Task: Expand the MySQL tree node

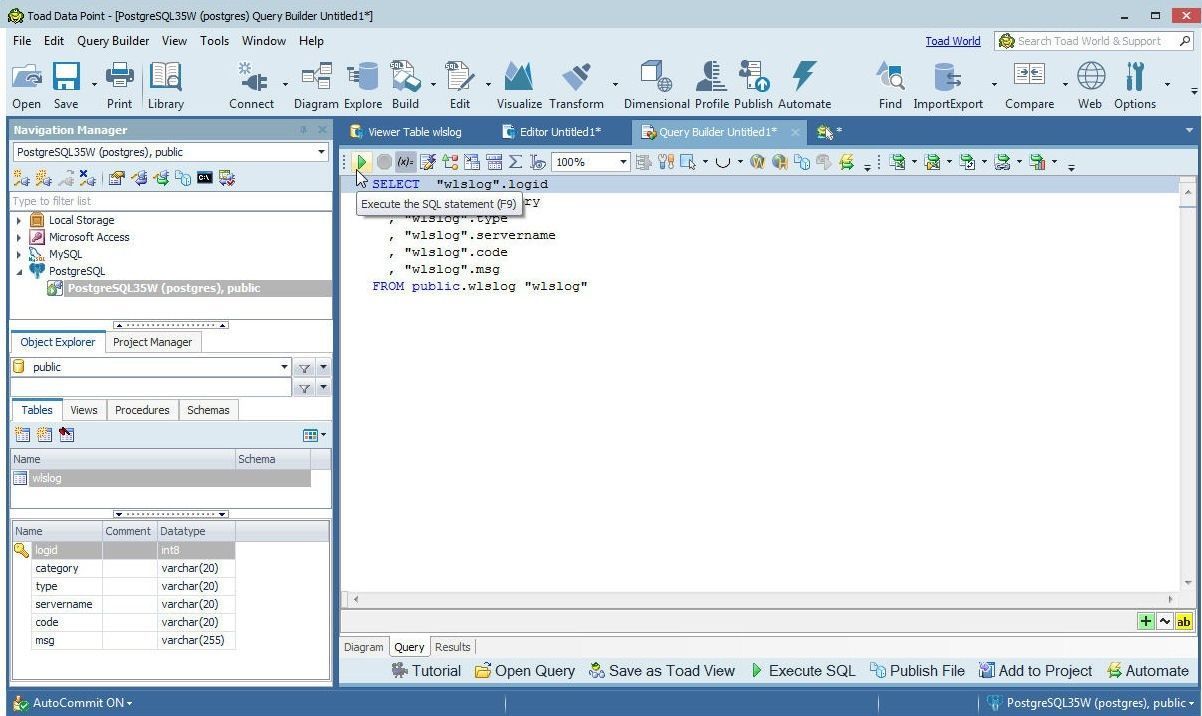Action: tap(19, 254)
